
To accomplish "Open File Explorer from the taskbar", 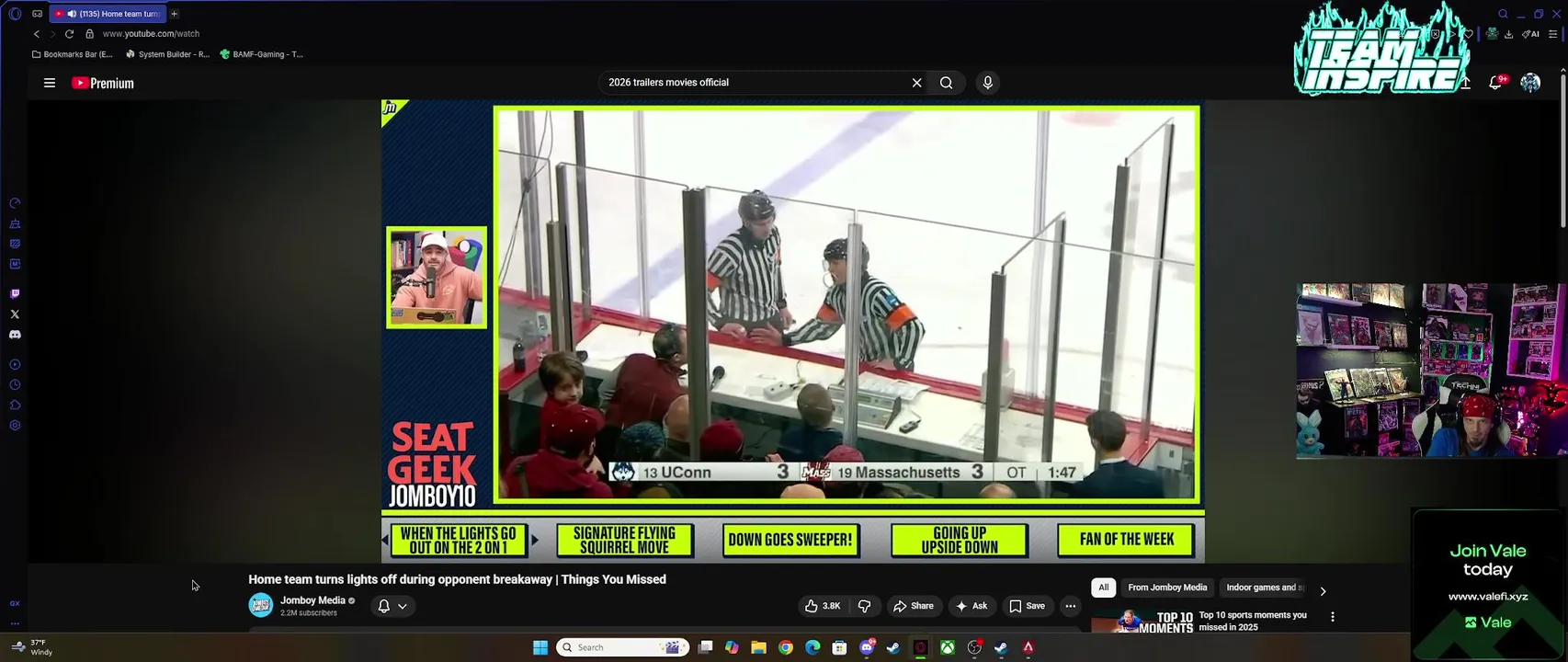I will point(758,647).
